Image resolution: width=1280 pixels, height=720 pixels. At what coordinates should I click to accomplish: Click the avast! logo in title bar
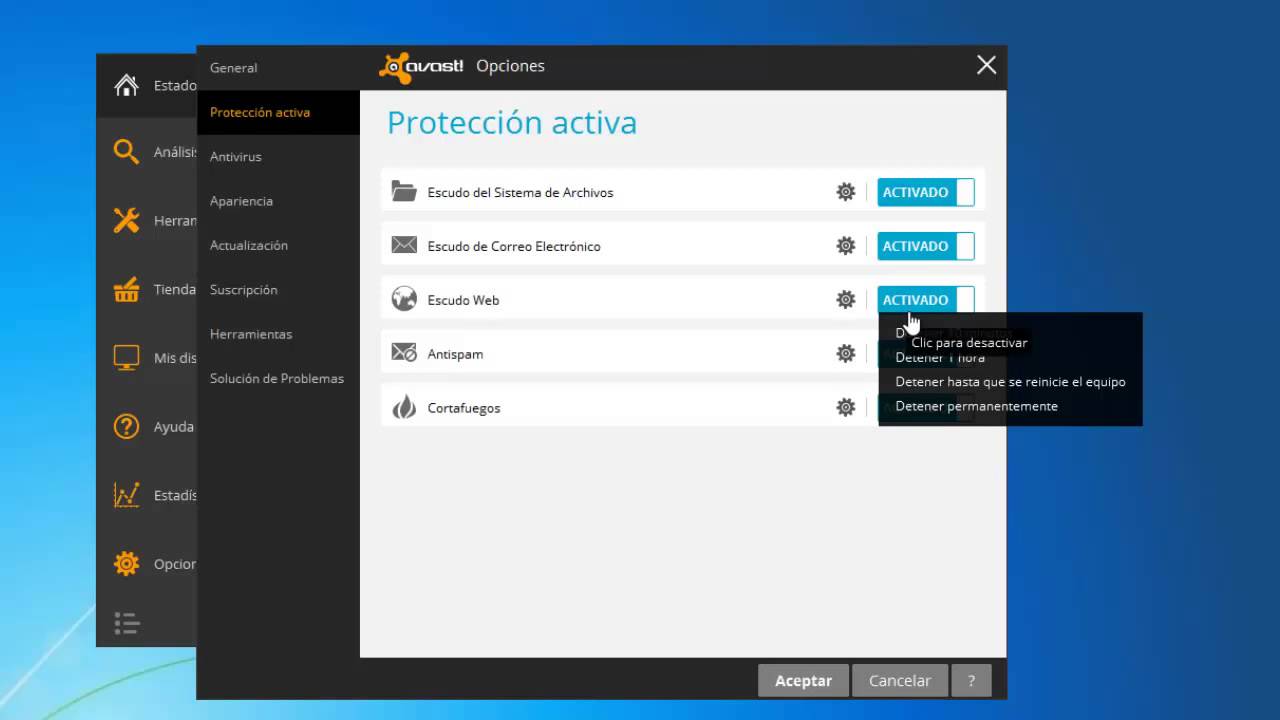[x=421, y=67]
